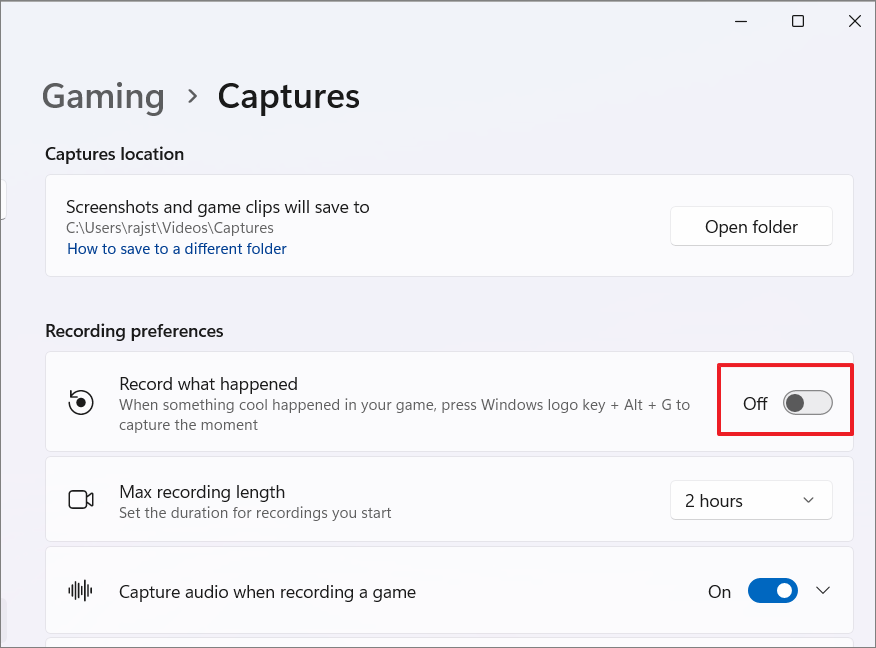Viewport: 876px width, 648px height.
Task: Open the 2 hours max recording length dropdown
Action: (751, 500)
